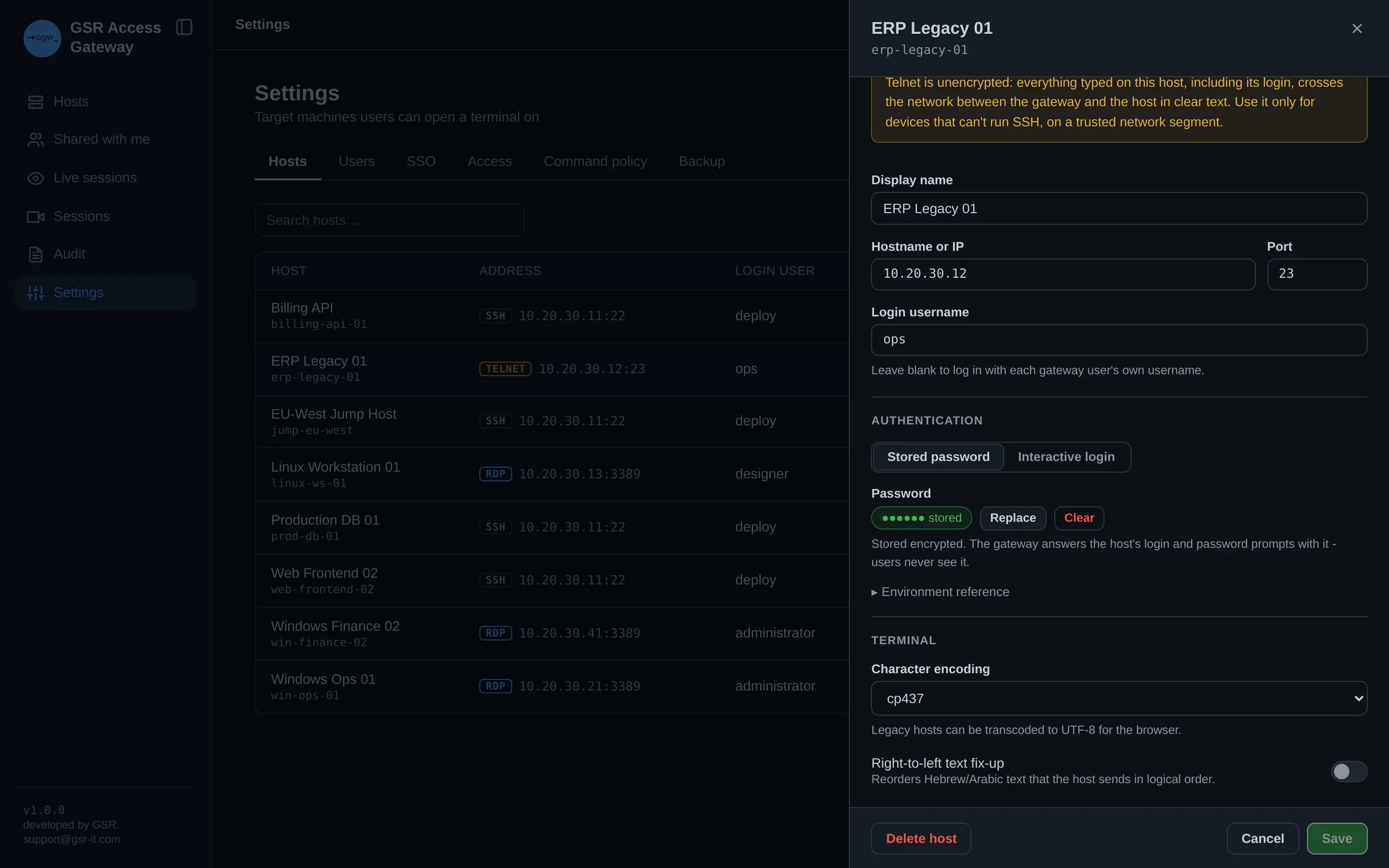Click the TELNET badge on ERP Legacy 01
This screenshot has width=1389, height=868.
(x=505, y=369)
